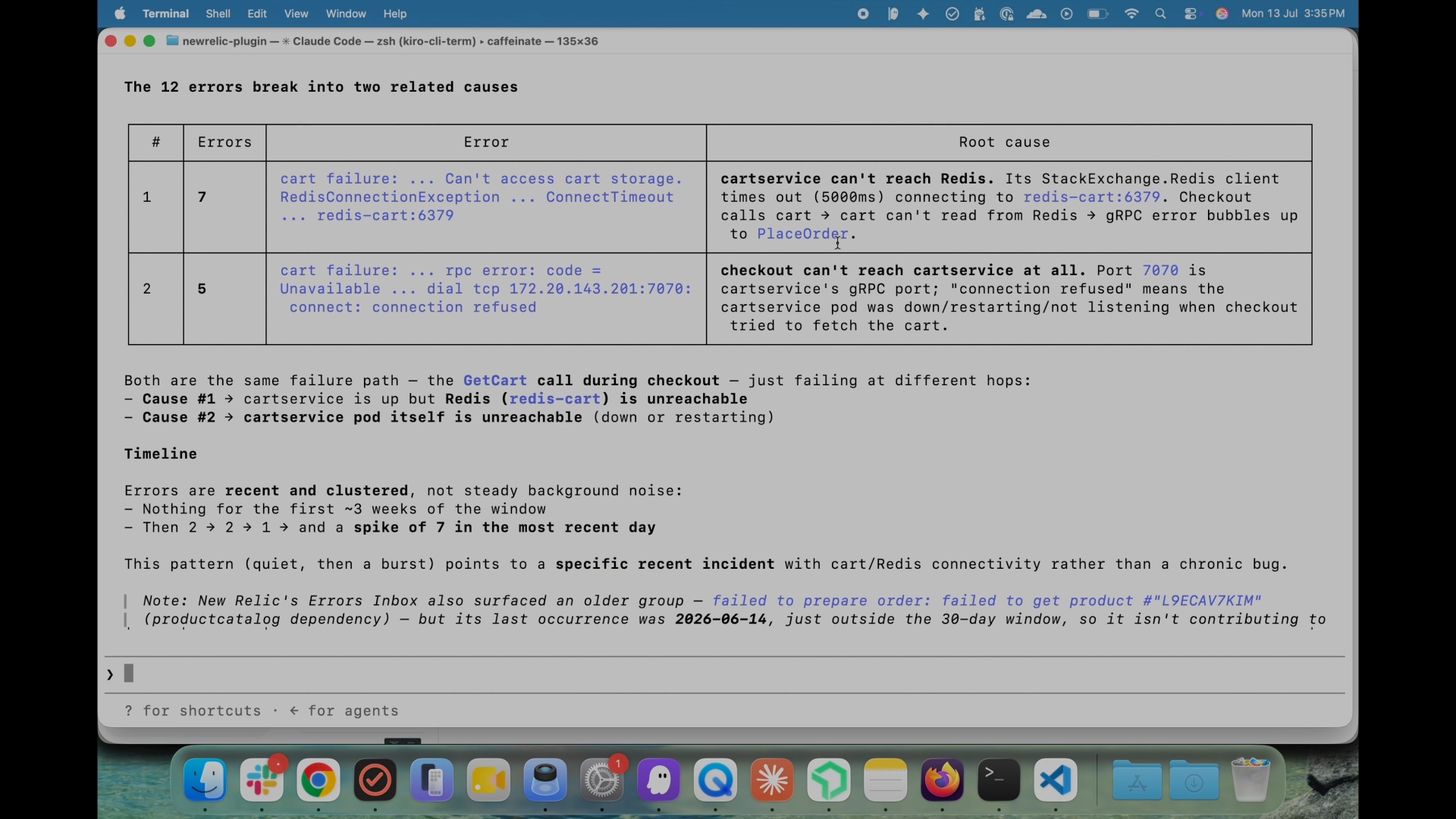Viewport: 1456px width, 819px height.
Task: Launch Google Chrome from the dock
Action: click(x=318, y=781)
